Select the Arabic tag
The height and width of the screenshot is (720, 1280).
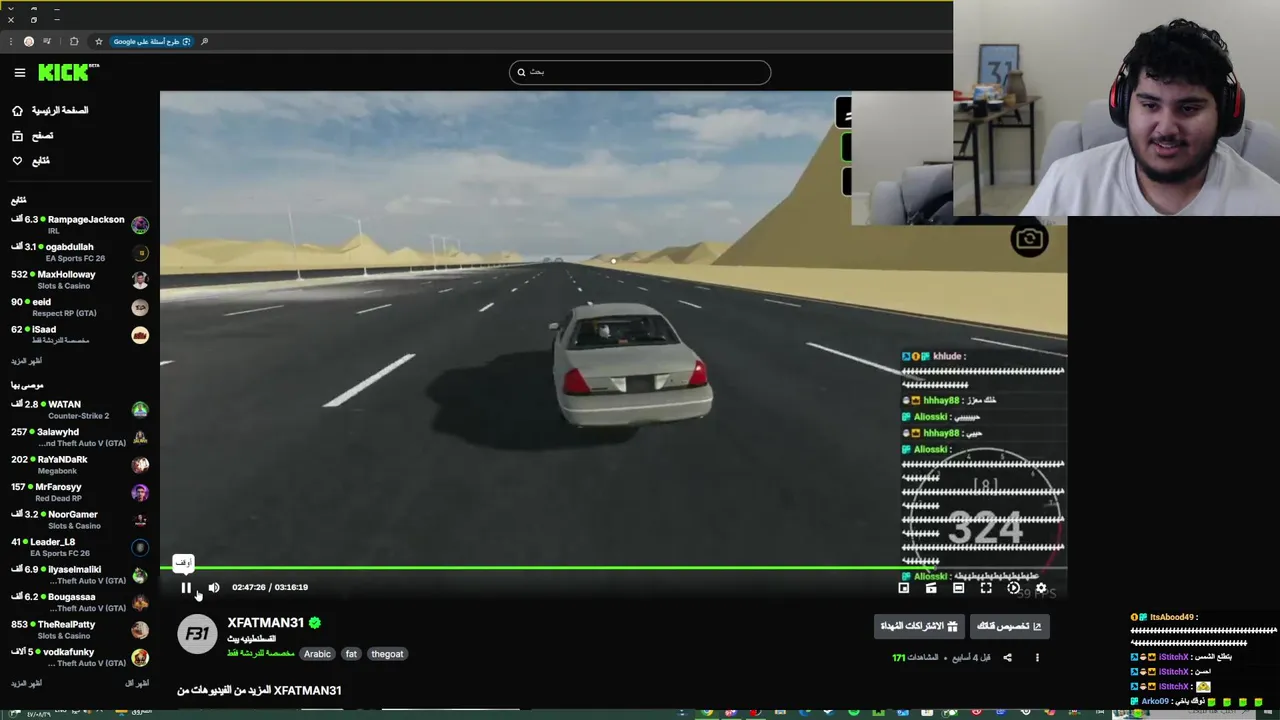pos(317,654)
